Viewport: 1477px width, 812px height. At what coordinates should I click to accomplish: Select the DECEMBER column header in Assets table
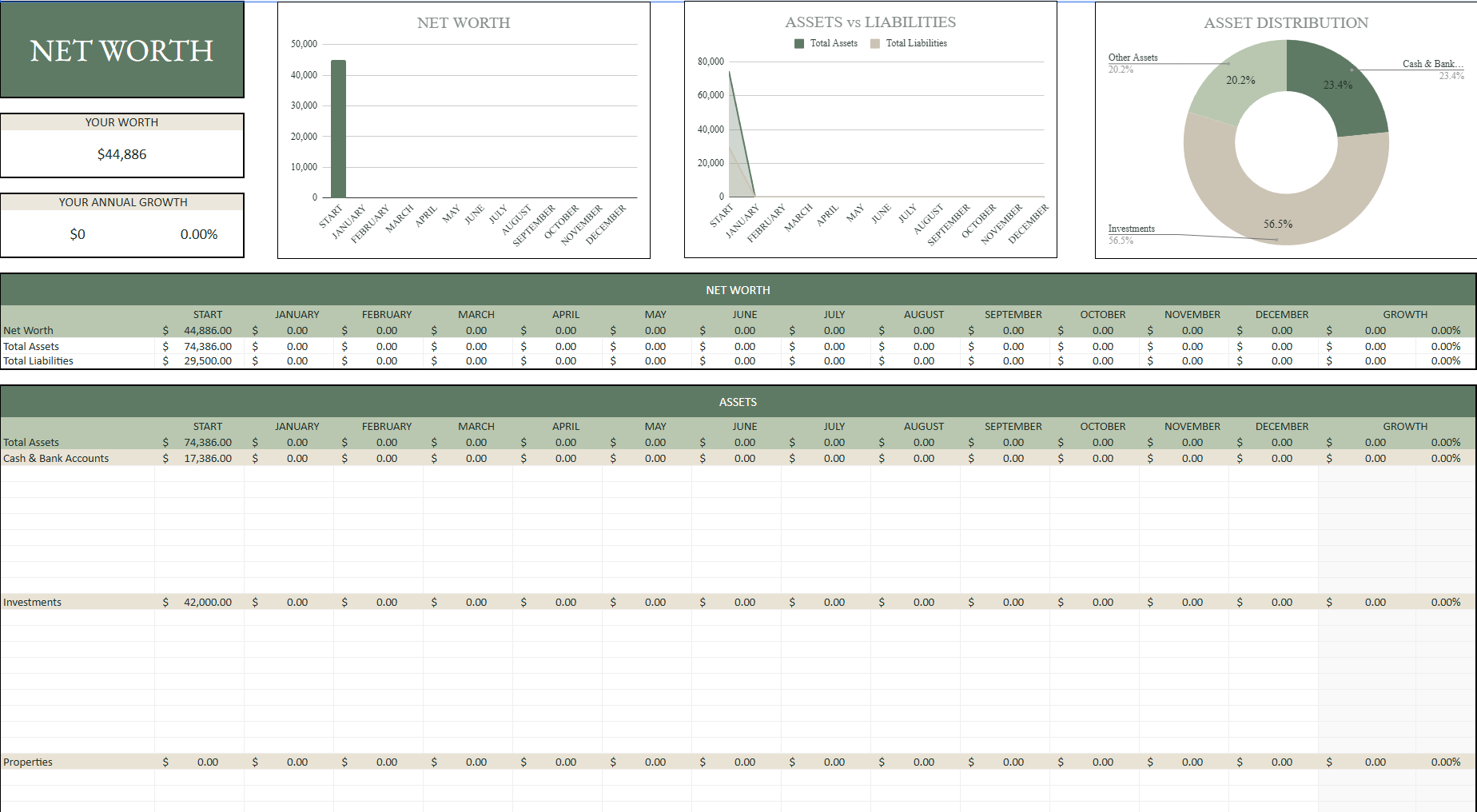[x=1282, y=426]
